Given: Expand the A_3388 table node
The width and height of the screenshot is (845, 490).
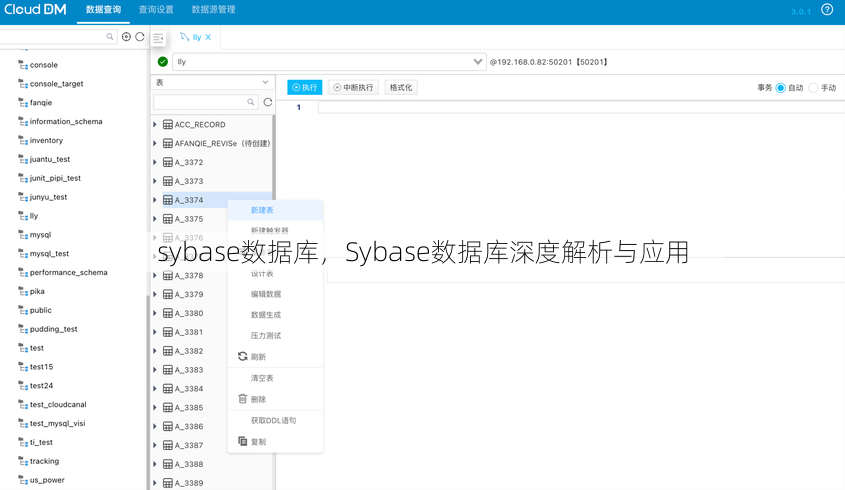Looking at the screenshot, I should (155, 464).
